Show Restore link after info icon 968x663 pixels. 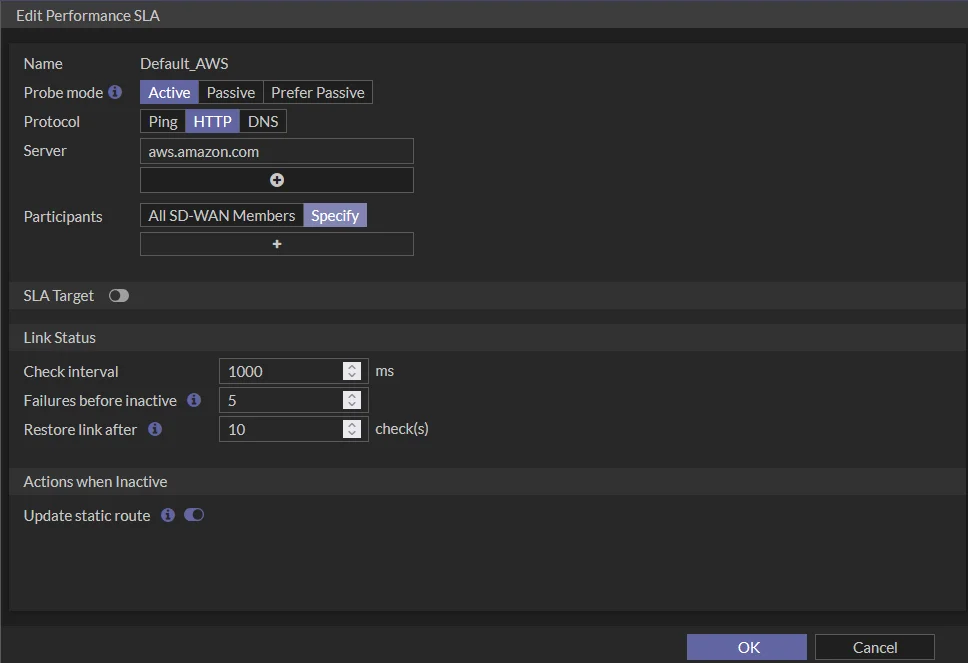[x=155, y=428]
